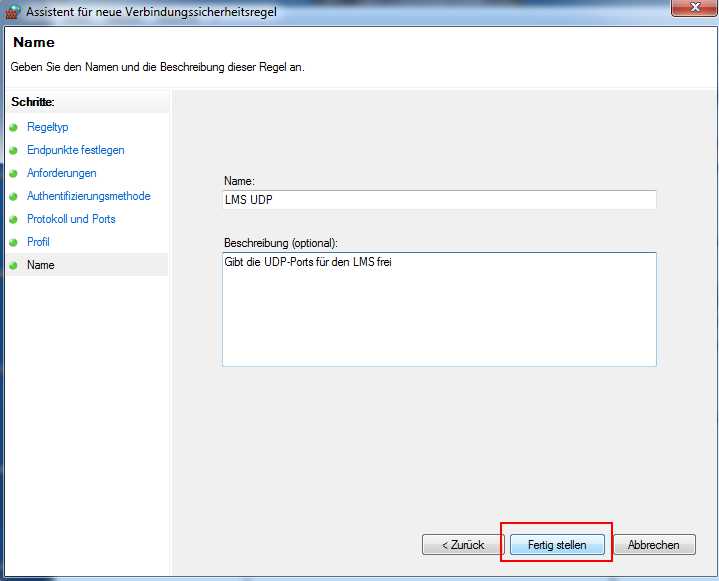Screen dimensions: 719x581
Task: Click into the Name field containing LMS UDP
Action: [439, 199]
